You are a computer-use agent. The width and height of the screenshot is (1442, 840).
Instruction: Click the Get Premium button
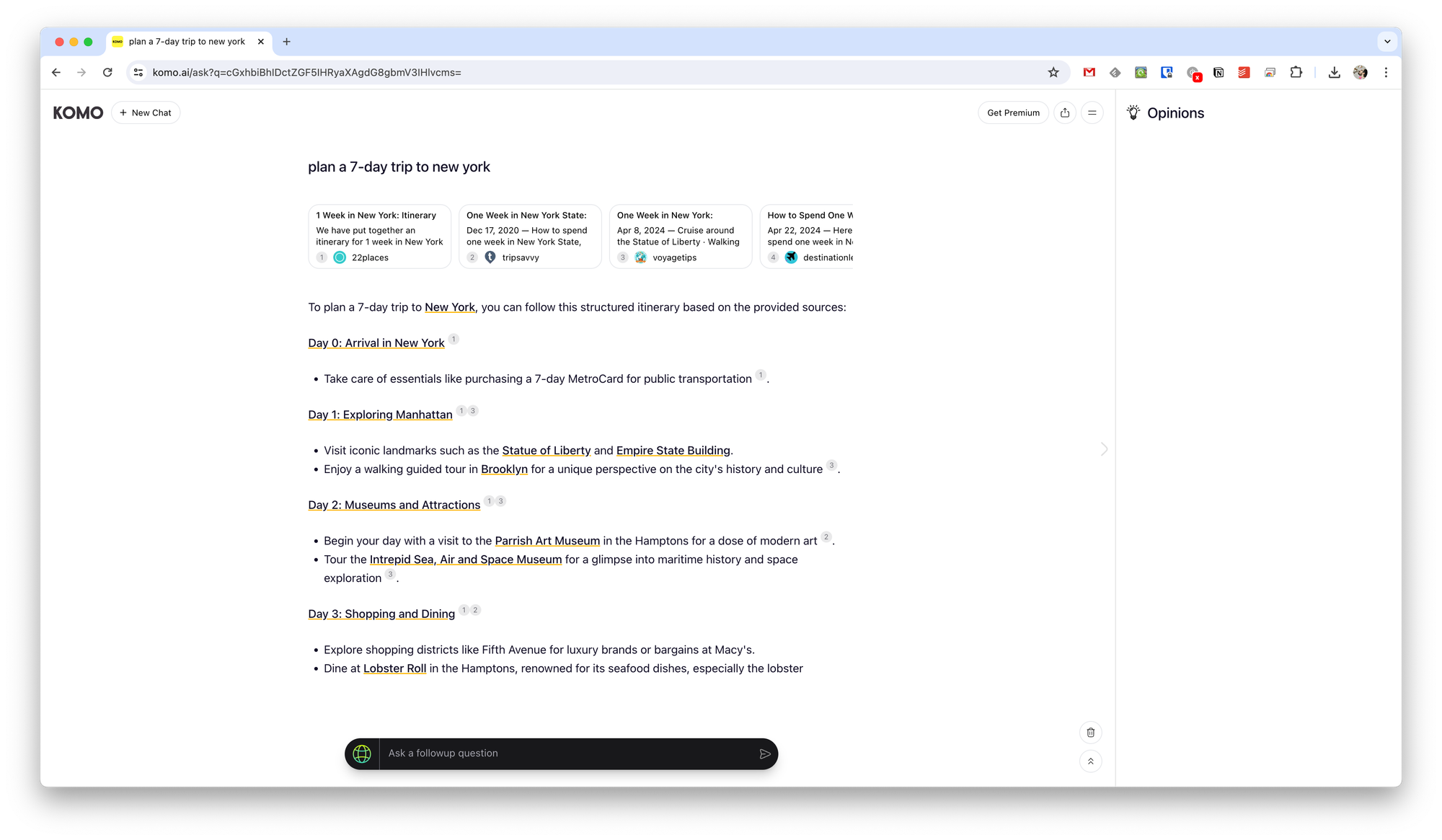(1013, 112)
